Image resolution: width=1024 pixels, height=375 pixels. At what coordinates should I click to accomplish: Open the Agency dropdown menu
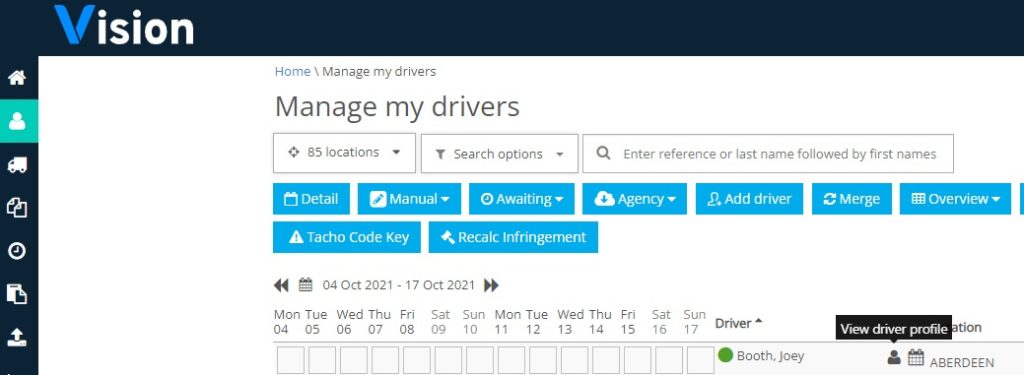click(635, 199)
